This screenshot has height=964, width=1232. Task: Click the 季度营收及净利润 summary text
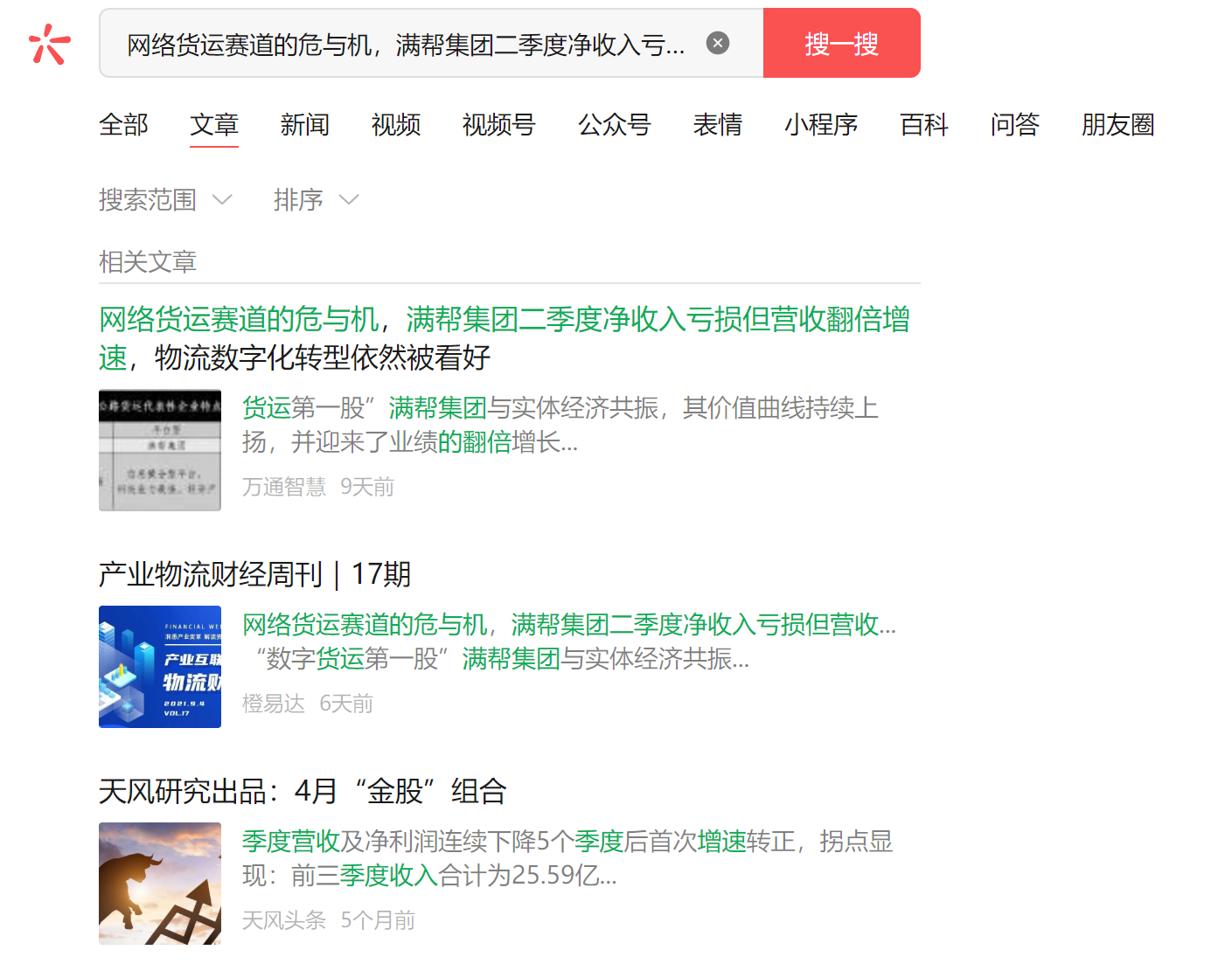567,858
